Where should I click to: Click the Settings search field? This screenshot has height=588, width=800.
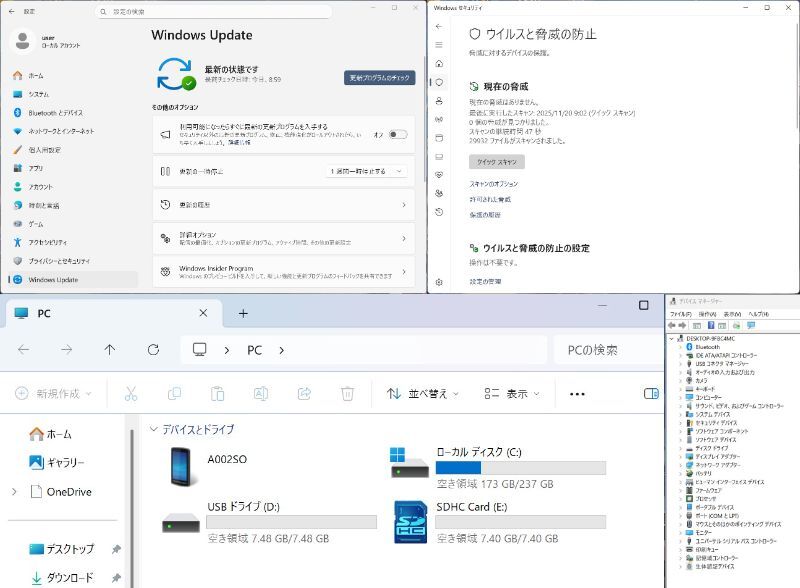(x=213, y=11)
